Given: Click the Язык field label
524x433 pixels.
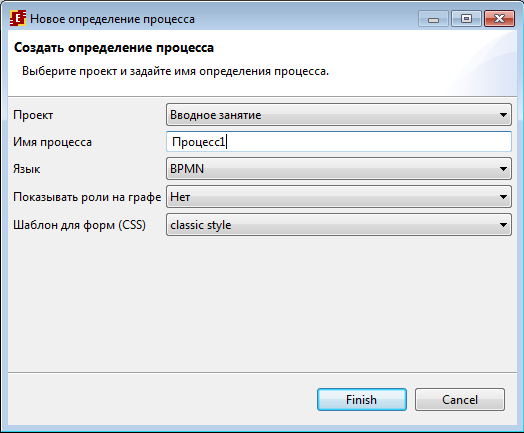Looking at the screenshot, I should point(27,169).
